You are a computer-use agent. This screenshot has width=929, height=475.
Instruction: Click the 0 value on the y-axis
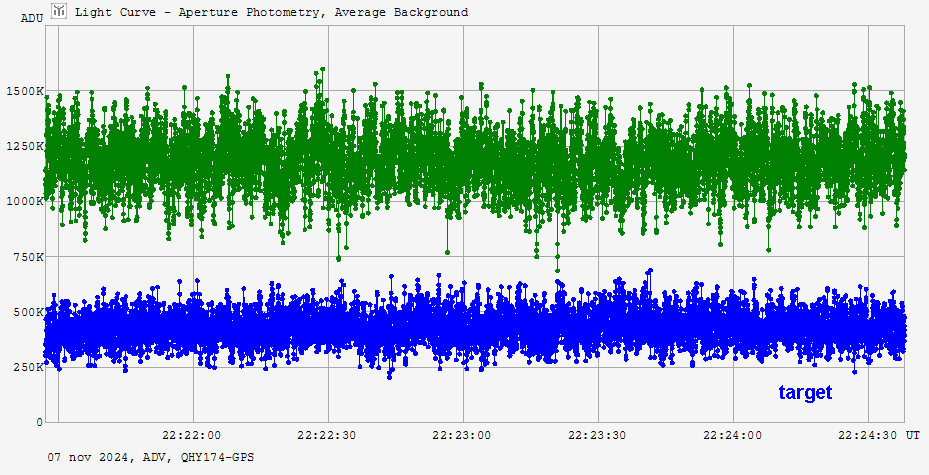tap(39, 422)
